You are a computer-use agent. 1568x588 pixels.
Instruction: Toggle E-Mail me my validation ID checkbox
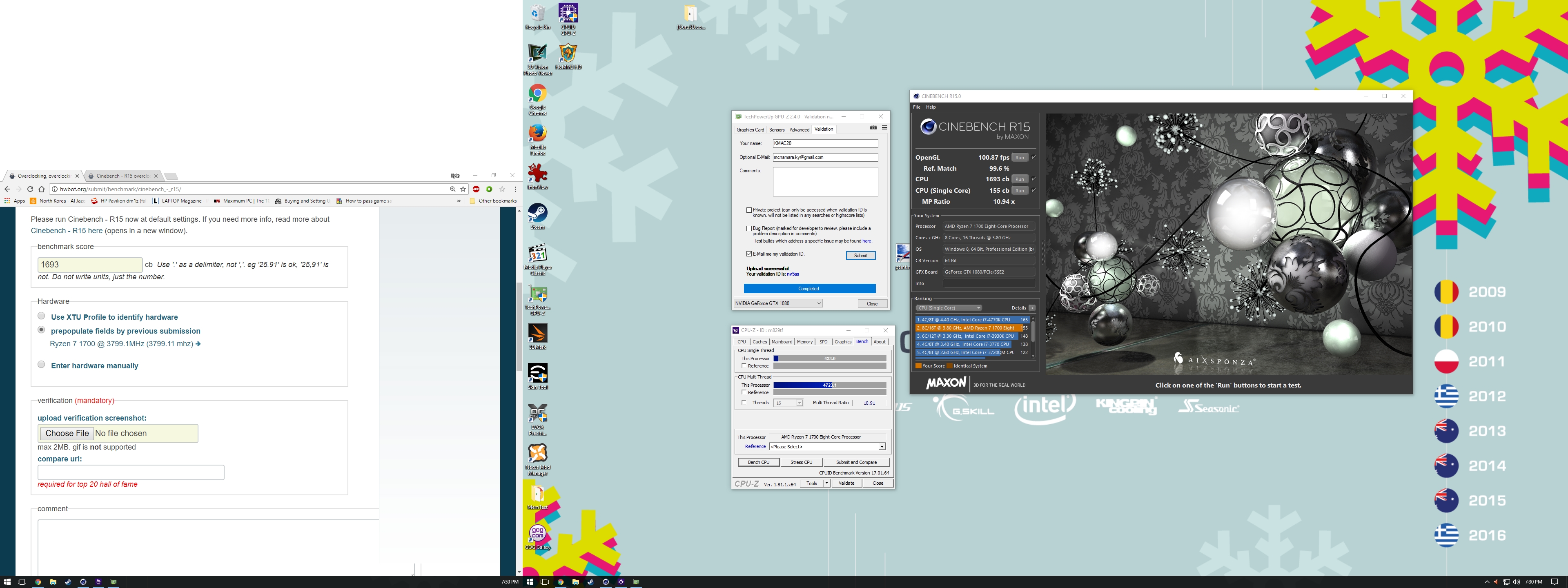pos(749,254)
